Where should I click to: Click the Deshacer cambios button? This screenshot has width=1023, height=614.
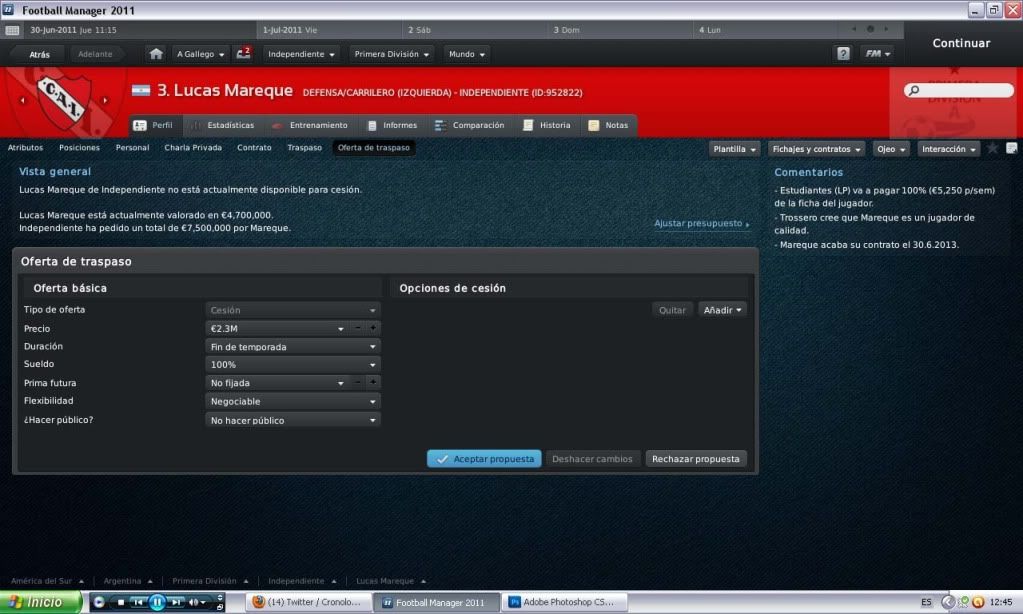(x=592, y=459)
